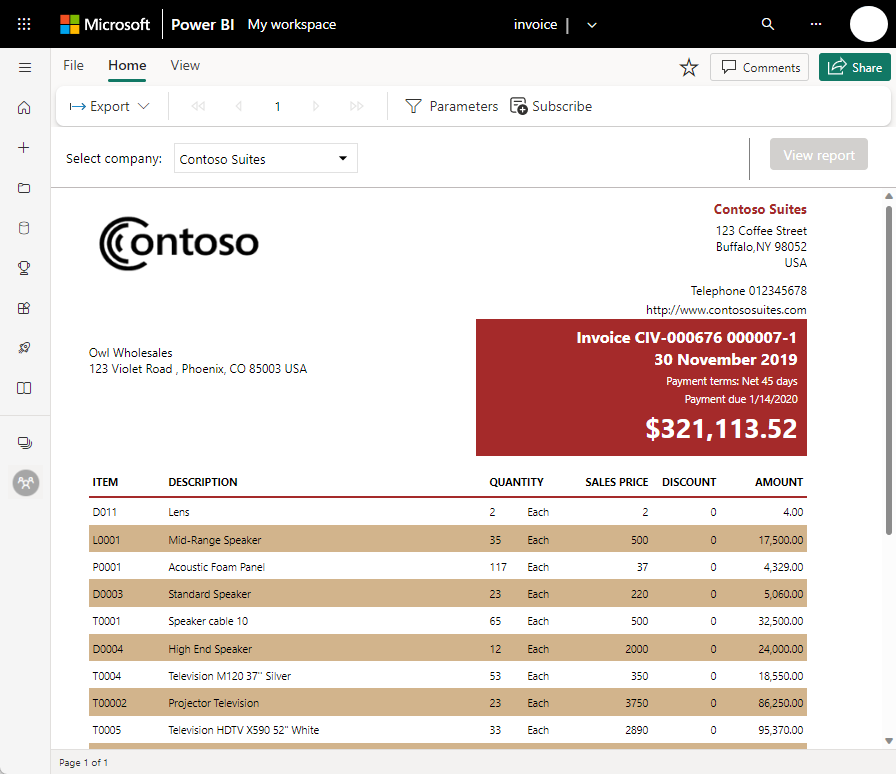Click the Invoice CIV-000676 heading
The image size is (896, 774).
point(686,337)
